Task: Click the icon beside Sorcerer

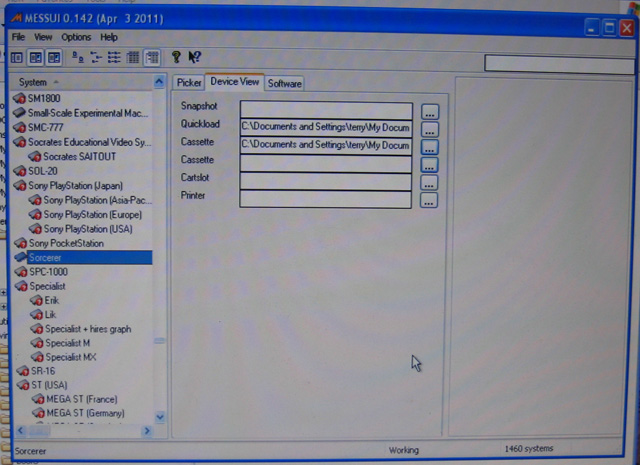Action: (x=20, y=258)
